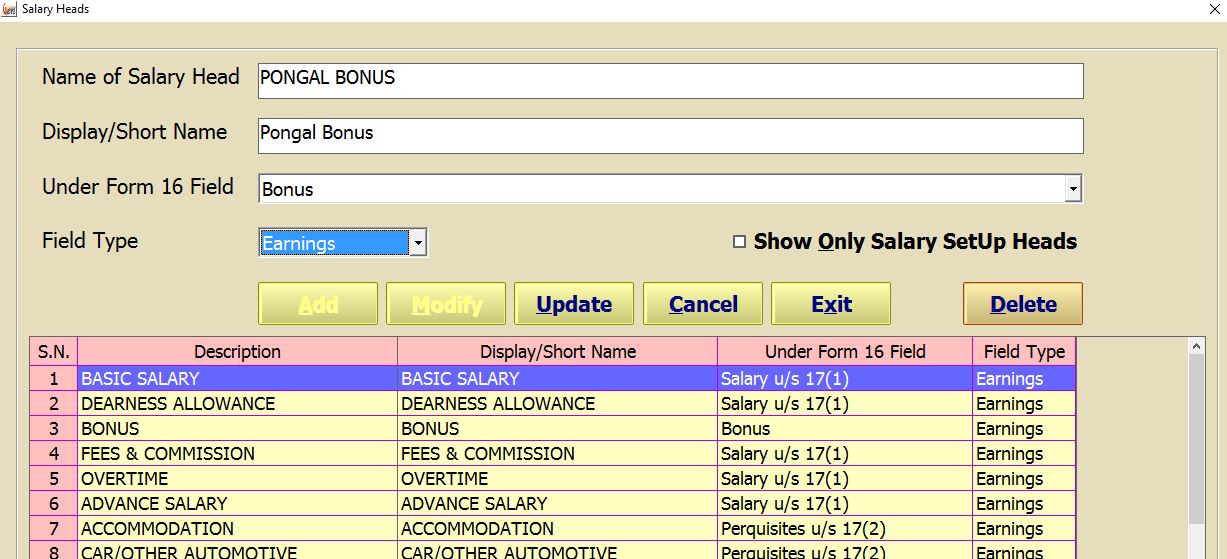Open the Under Form 16 Field dropdown
1227x559 pixels.
click(x=1072, y=188)
